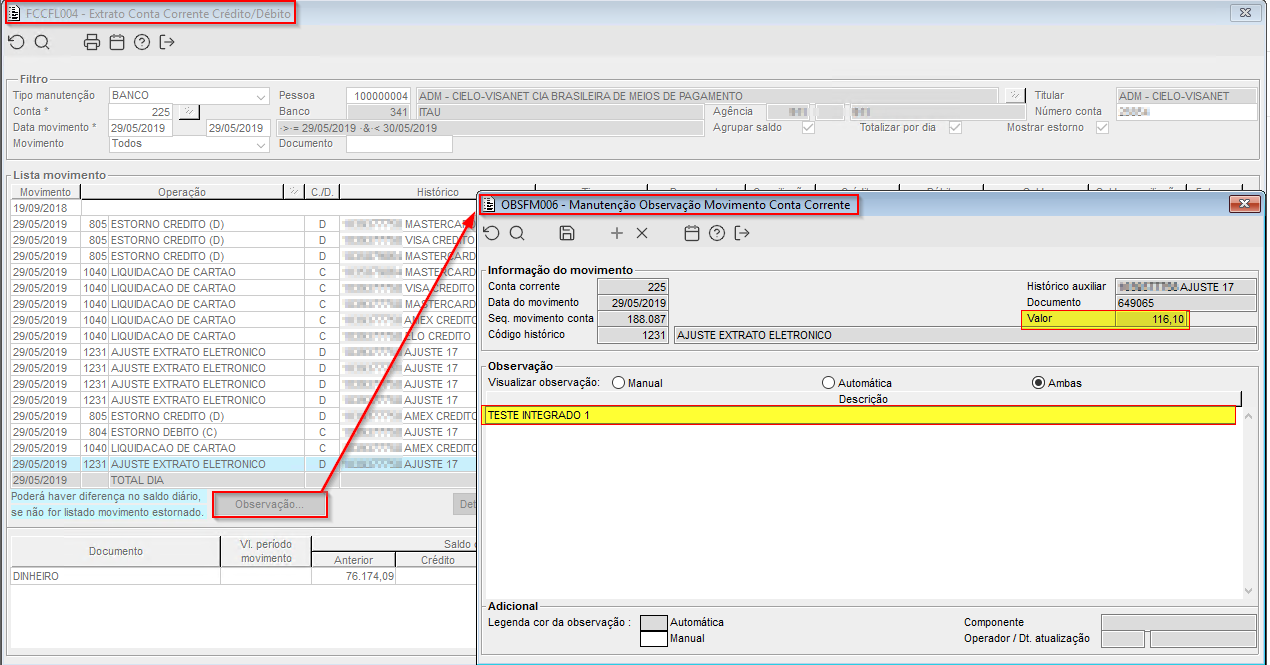Click the OBSFM006 window title icon
The height and width of the screenshot is (665, 1270).
489,204
